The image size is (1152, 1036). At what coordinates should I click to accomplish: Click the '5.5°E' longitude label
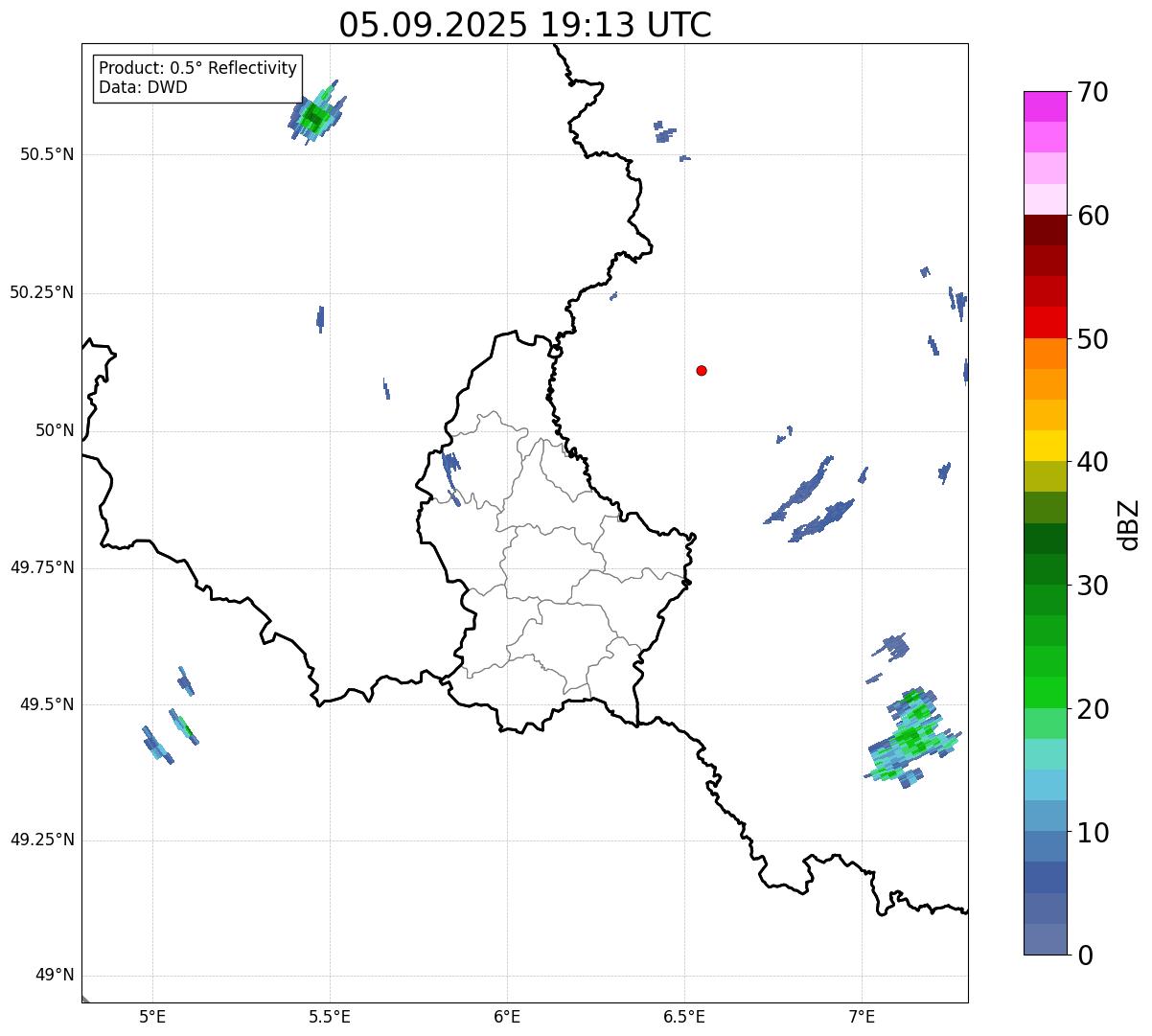coord(330,1016)
